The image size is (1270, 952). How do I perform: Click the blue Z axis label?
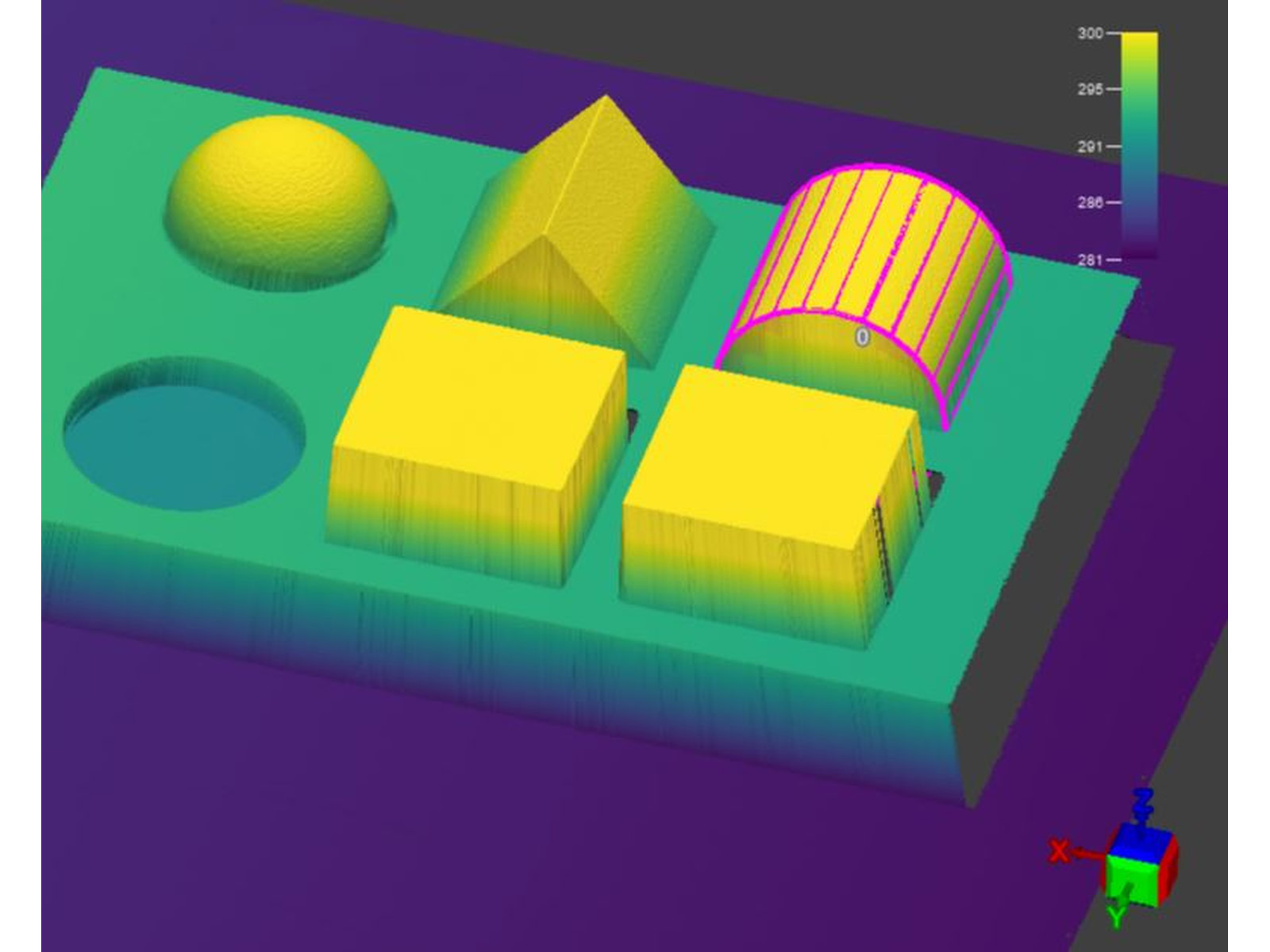[1142, 801]
